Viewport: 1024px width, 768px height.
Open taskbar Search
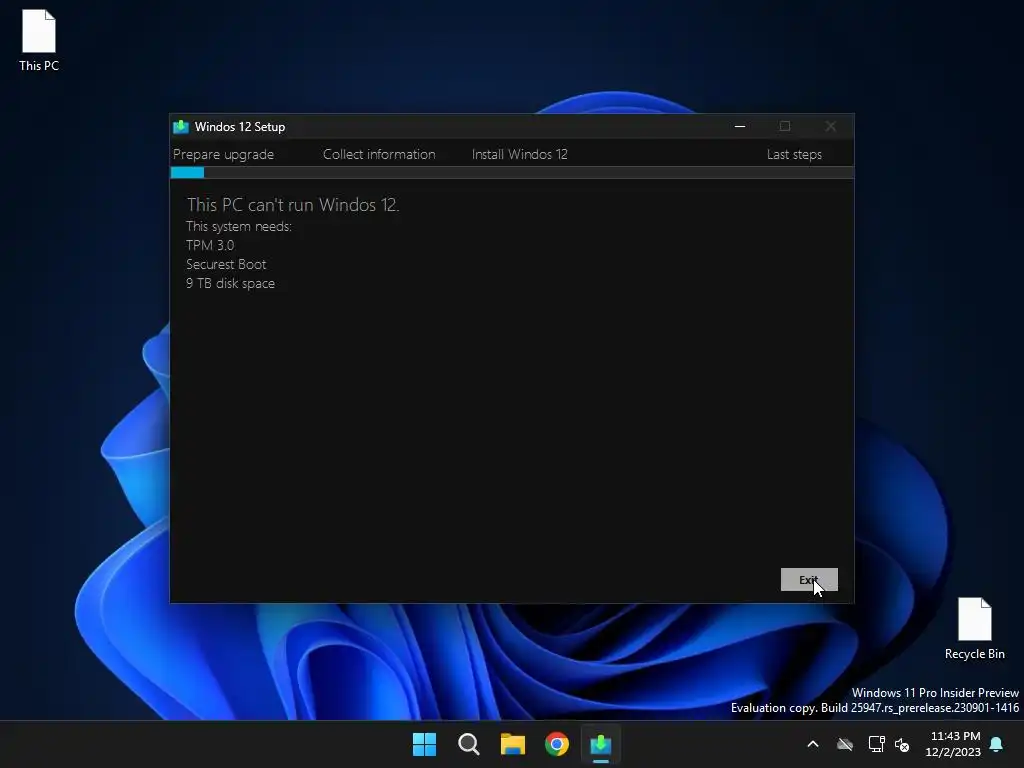[x=469, y=744]
